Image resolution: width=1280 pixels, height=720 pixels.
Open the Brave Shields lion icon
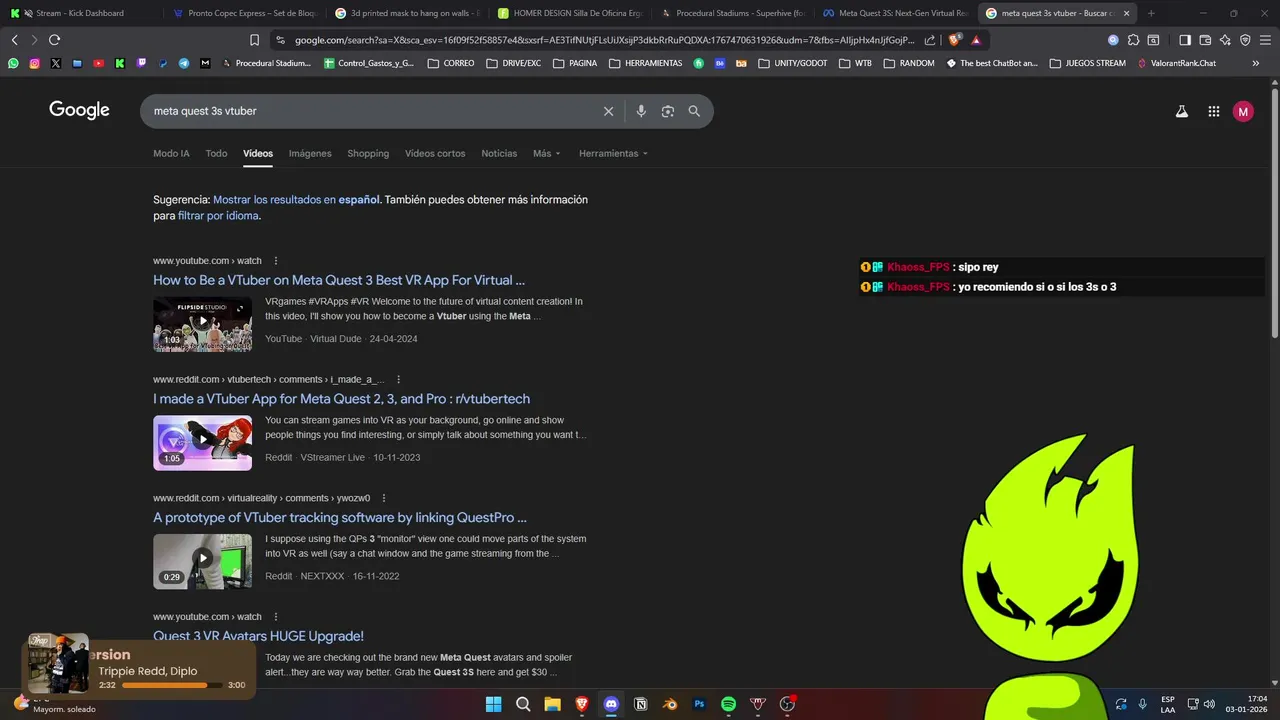pyautogui.click(x=955, y=40)
